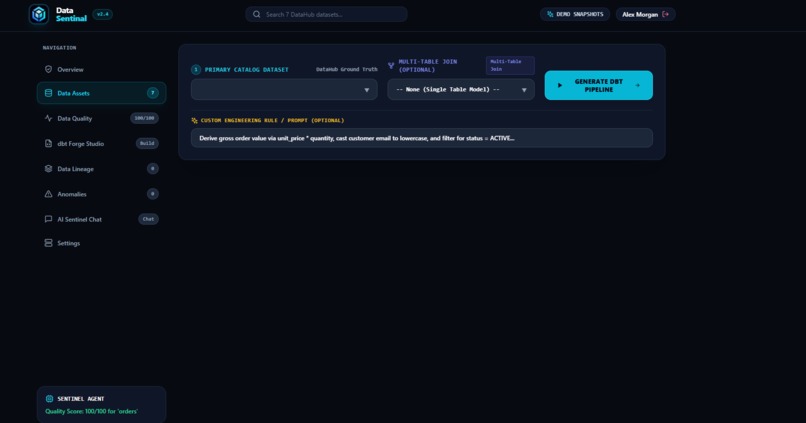This screenshot has width=806, height=423.
Task: Click the custom engineering rule sparkle icon
Action: (x=194, y=120)
